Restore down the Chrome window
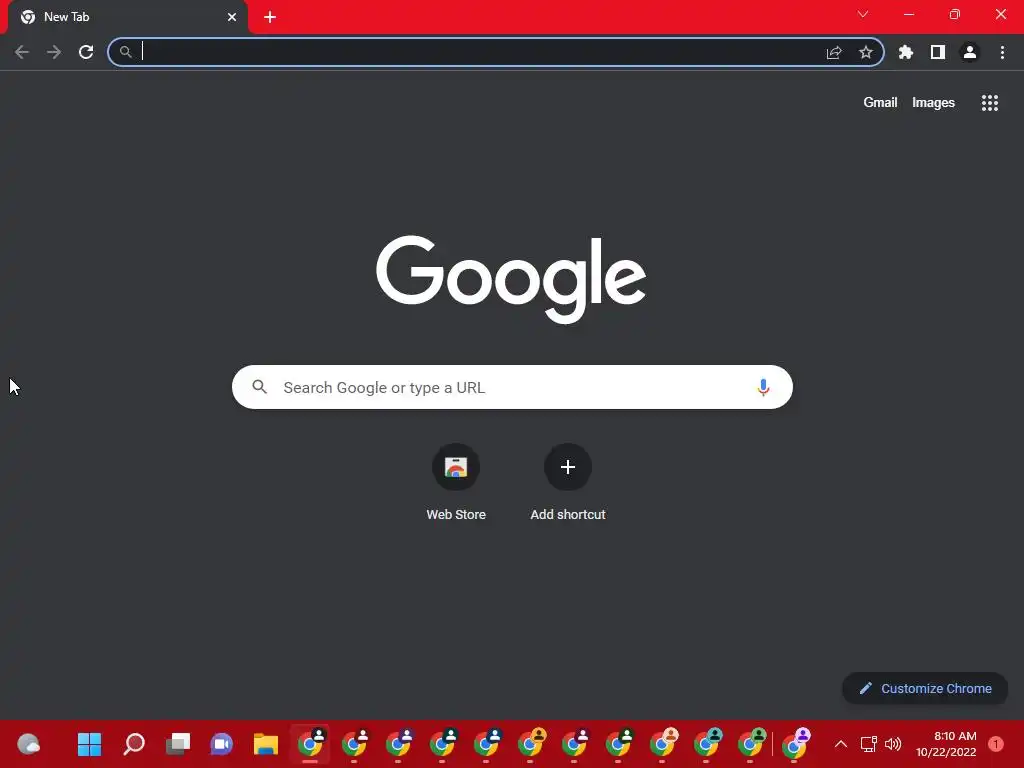This screenshot has width=1024, height=768. [x=955, y=14]
